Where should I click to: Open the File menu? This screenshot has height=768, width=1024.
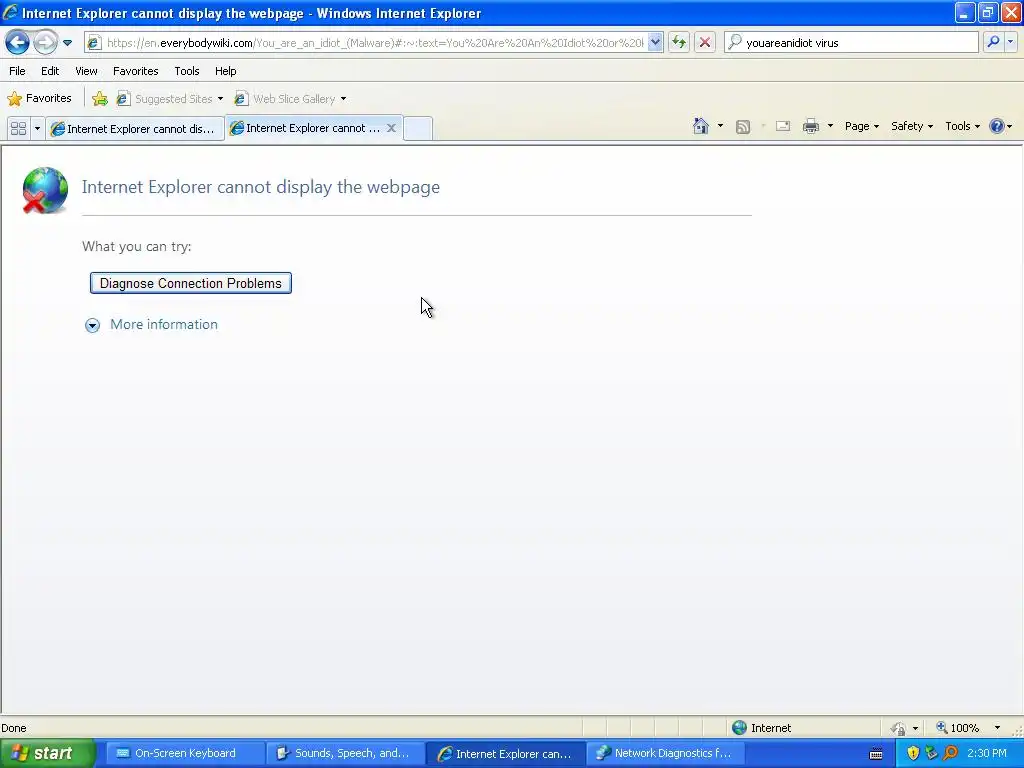17,71
